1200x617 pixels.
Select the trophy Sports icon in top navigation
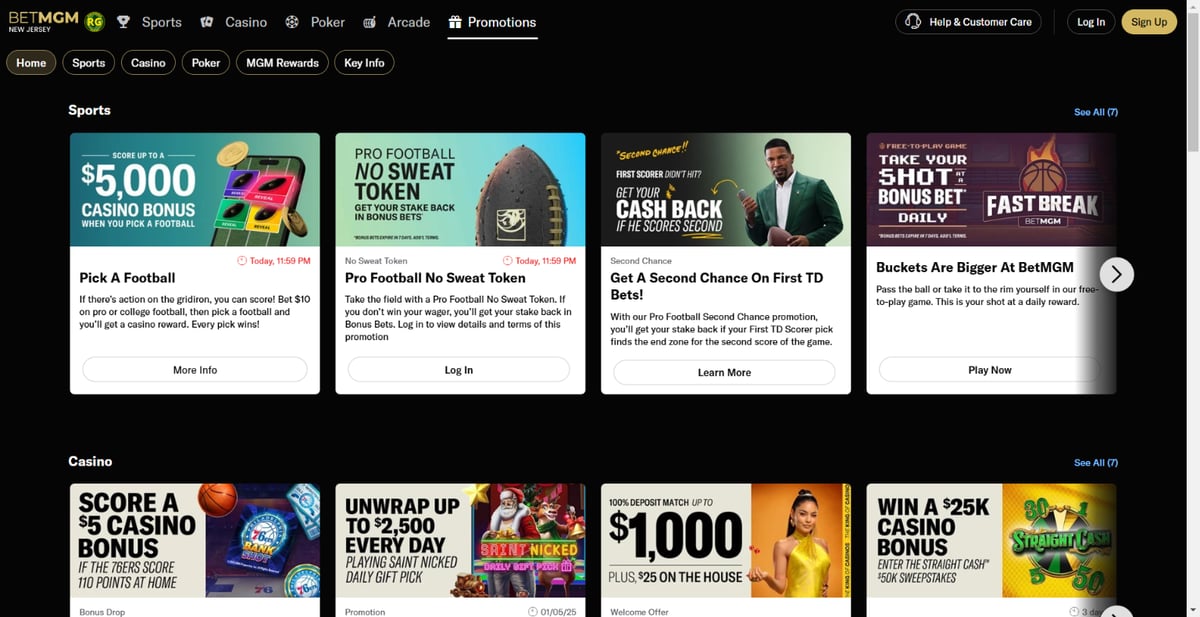point(123,22)
